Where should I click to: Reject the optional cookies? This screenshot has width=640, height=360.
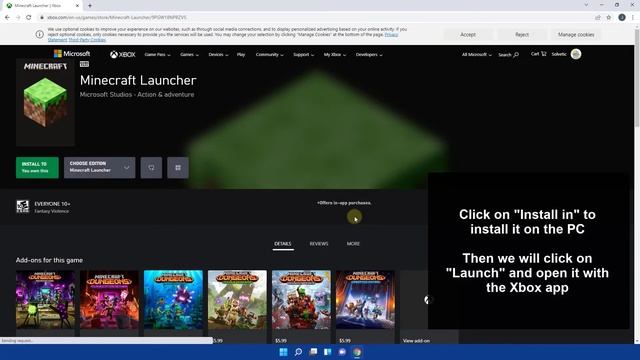[x=522, y=35]
